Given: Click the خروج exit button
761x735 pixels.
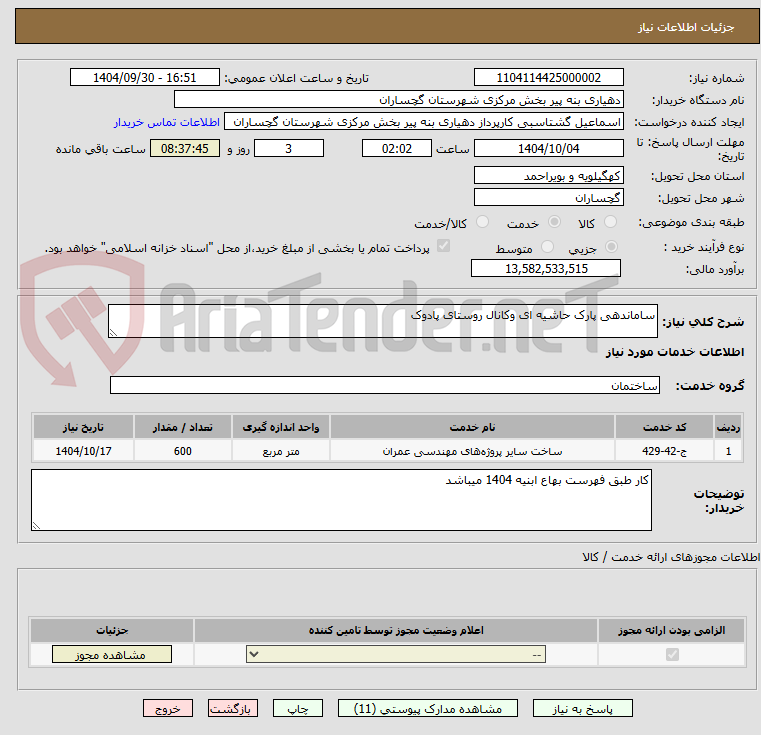Looking at the screenshot, I should 167,708.
